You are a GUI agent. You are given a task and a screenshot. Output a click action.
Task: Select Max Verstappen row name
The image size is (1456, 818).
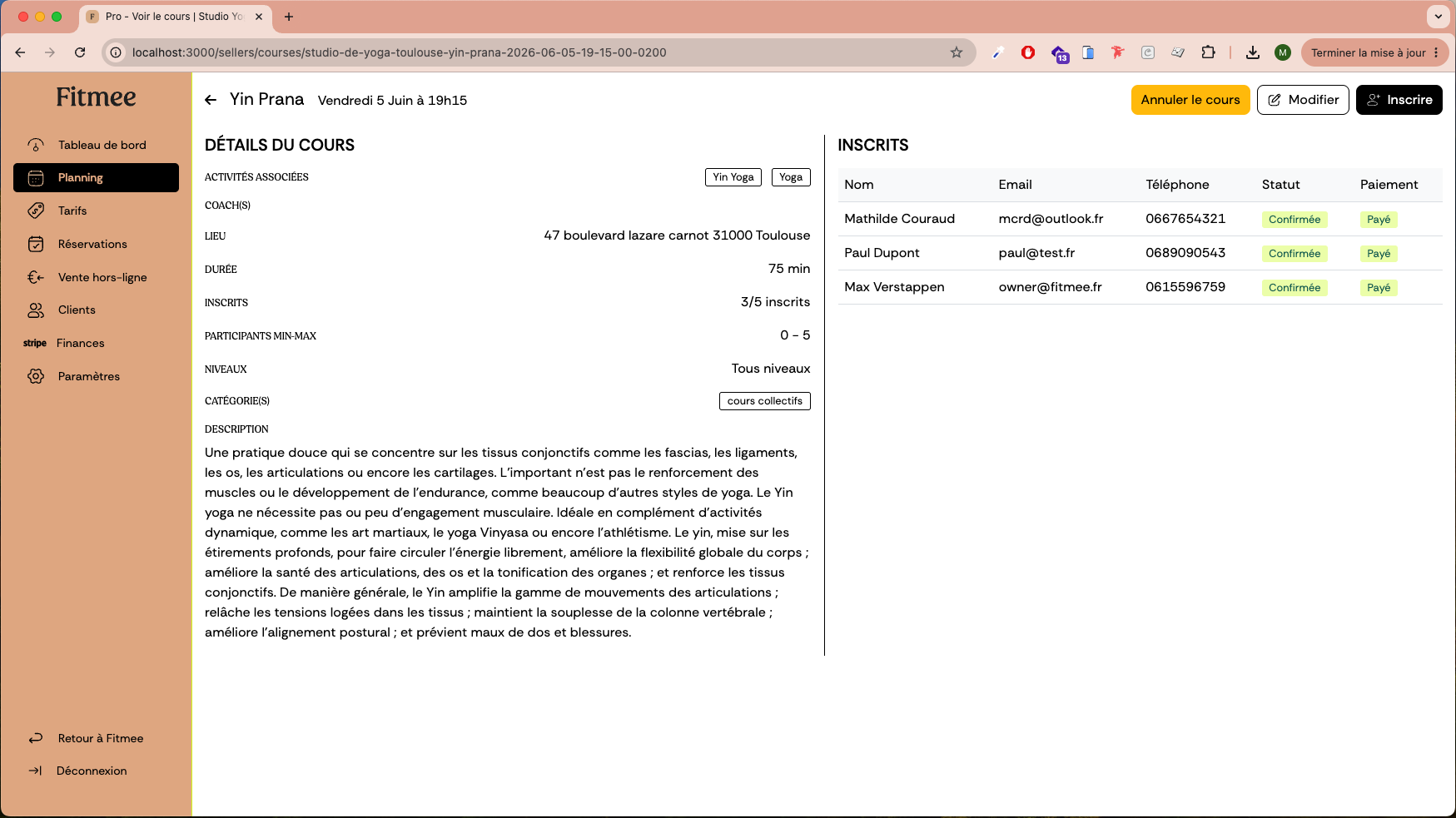pos(894,287)
